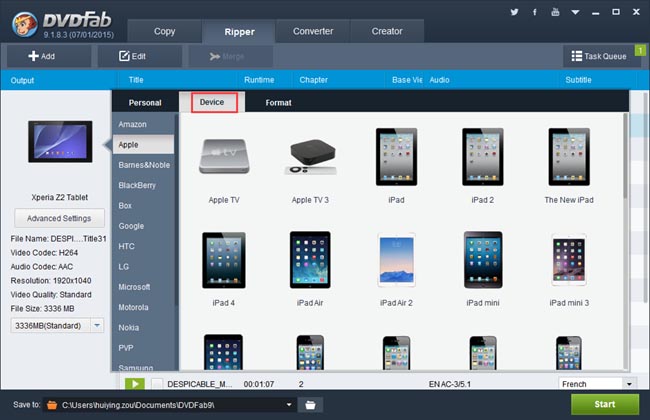Open the Device profile tab
Screen dimensions: 650x420
coord(212,102)
